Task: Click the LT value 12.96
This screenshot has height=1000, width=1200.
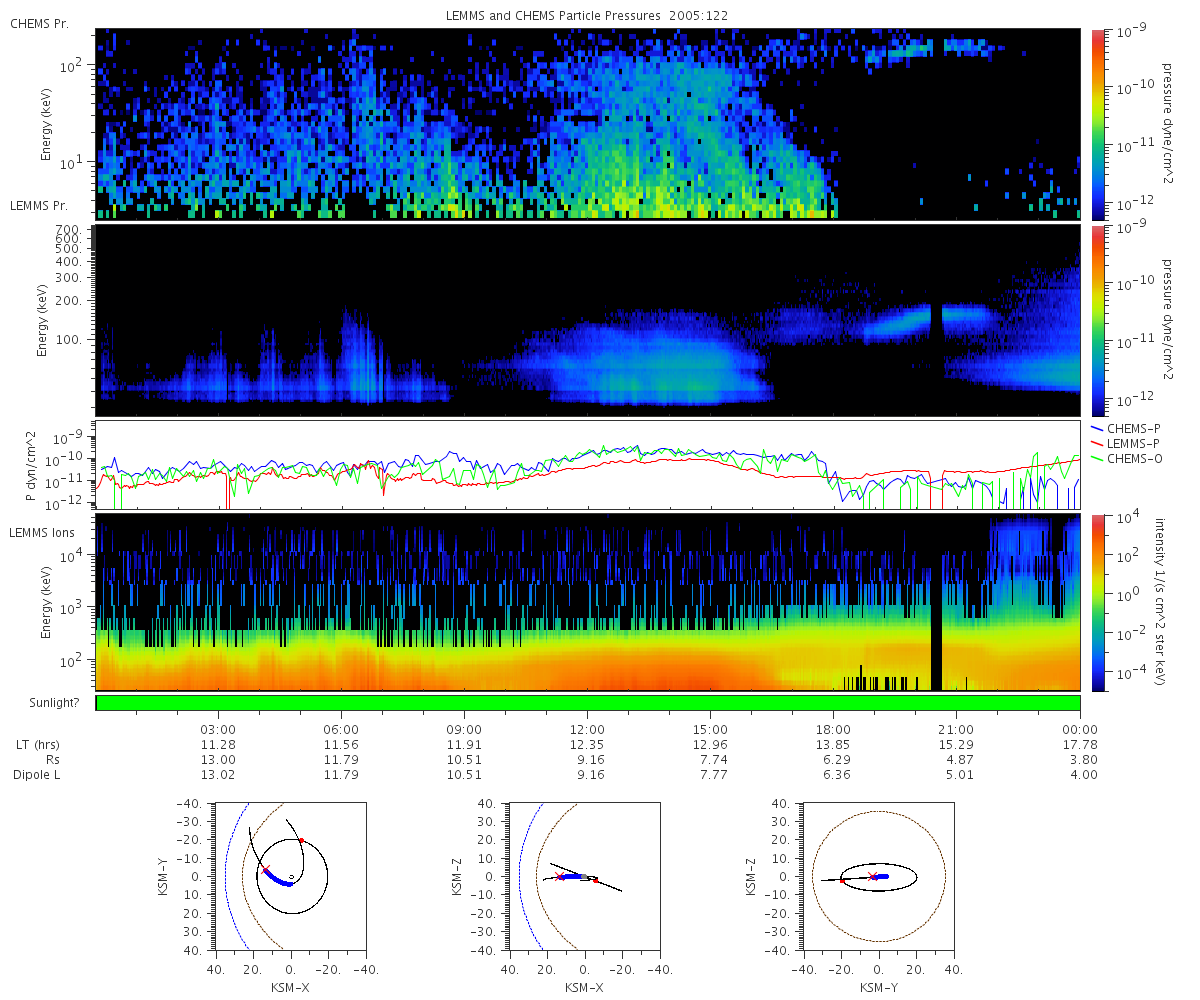Action: [710, 745]
